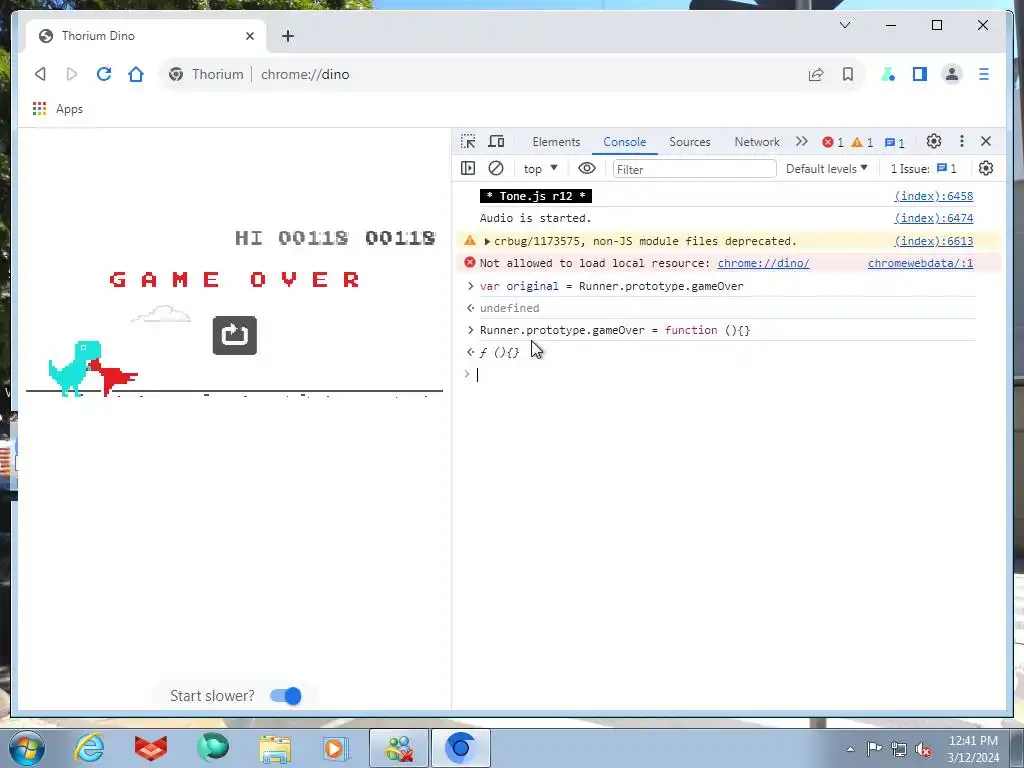Open the tab search dropdown arrow
The image size is (1024, 768).
point(844,25)
